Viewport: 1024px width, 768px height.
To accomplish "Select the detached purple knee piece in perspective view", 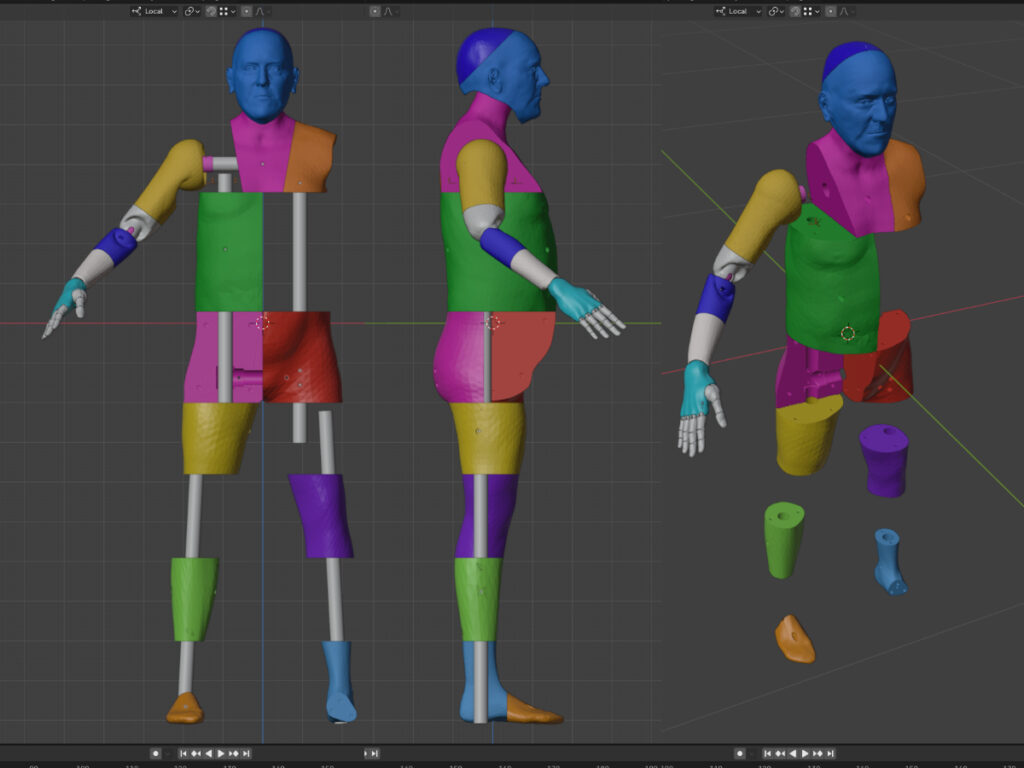I will 884,460.
